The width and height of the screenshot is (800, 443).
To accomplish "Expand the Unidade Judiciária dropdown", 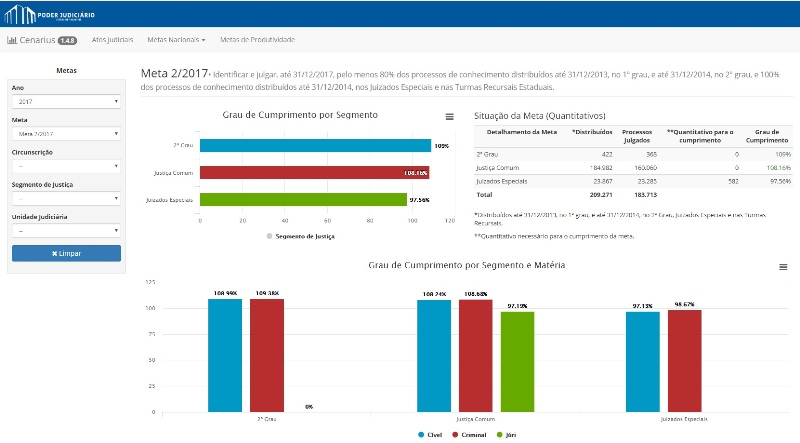I will pos(66,230).
